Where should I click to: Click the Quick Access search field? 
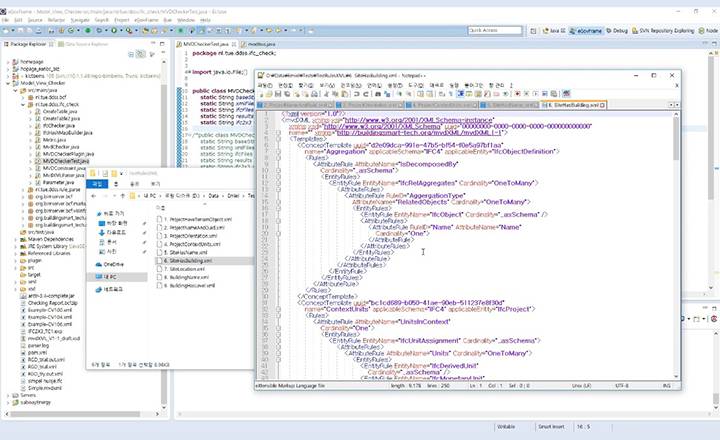tap(495, 30)
